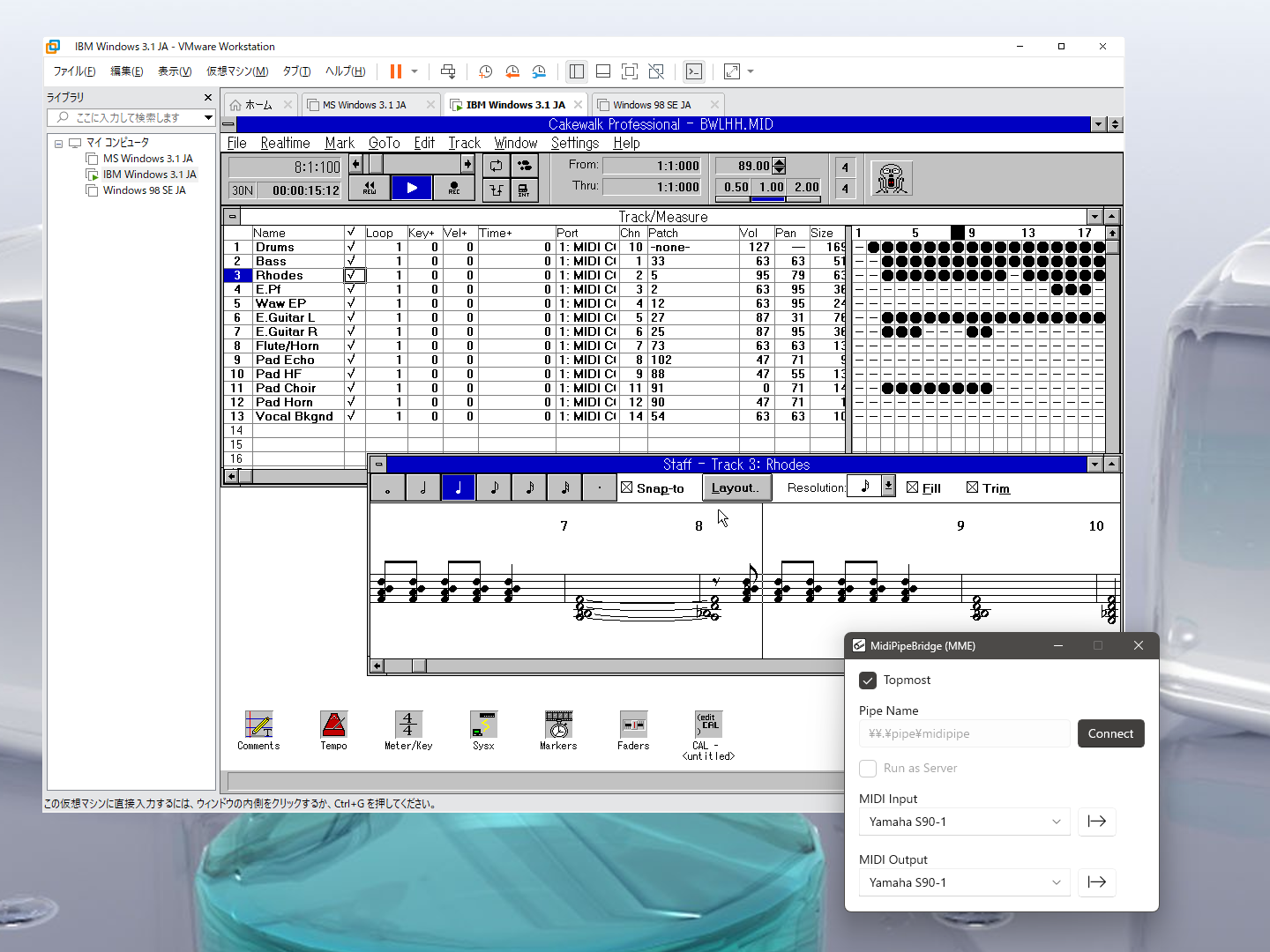Toggle the dotted note button
The image size is (1270, 952).
point(600,487)
